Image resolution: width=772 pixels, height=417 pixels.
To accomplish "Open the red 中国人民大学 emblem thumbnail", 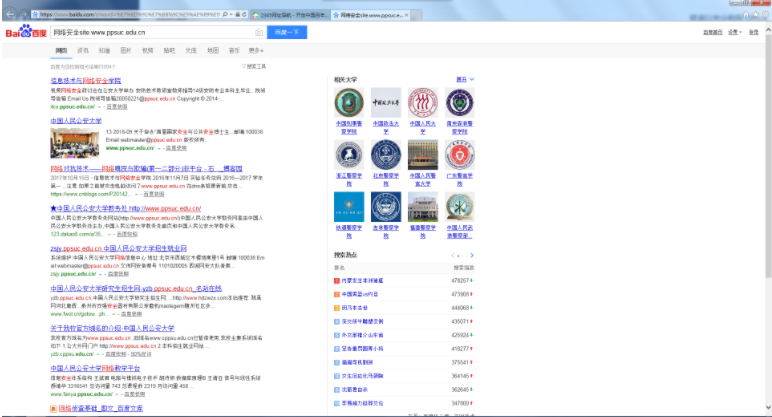I will (x=422, y=102).
